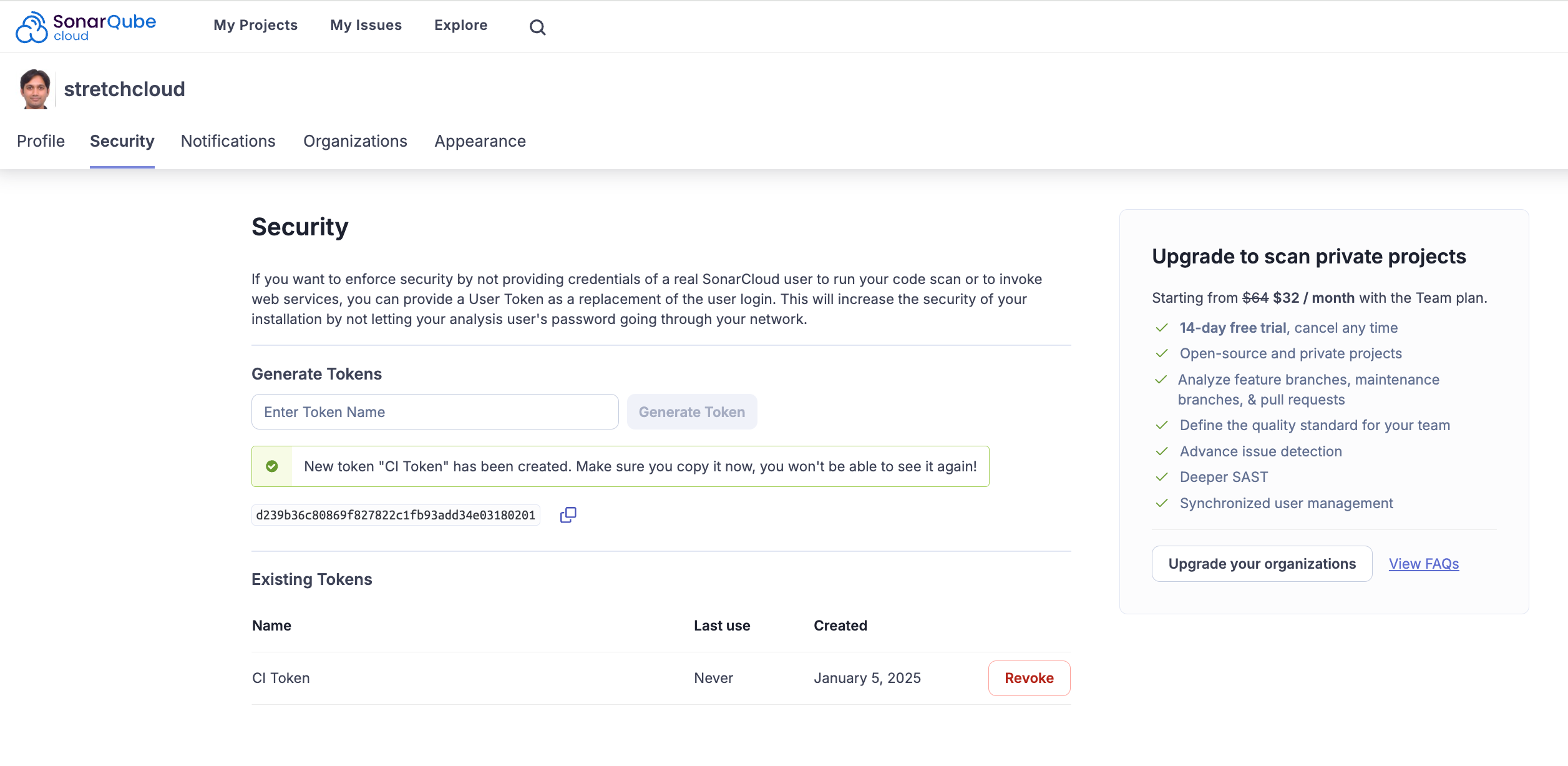Copy the generated token using copy icon
The width and height of the screenshot is (1568, 766).
(567, 514)
